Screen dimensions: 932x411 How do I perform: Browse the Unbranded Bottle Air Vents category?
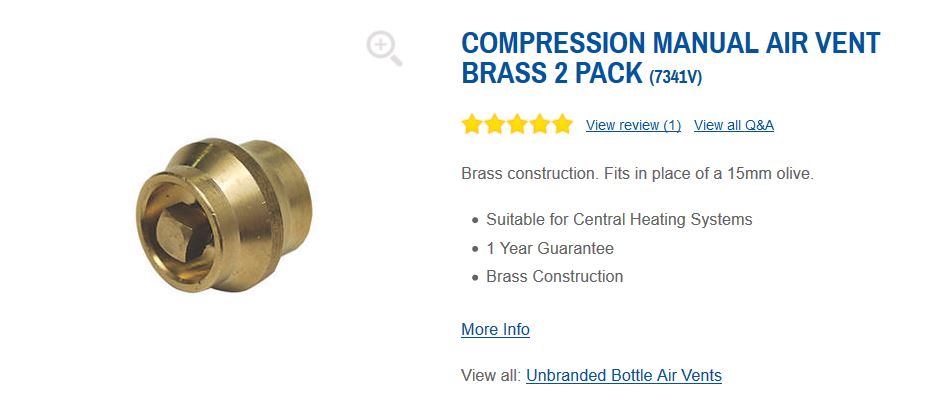tap(623, 376)
